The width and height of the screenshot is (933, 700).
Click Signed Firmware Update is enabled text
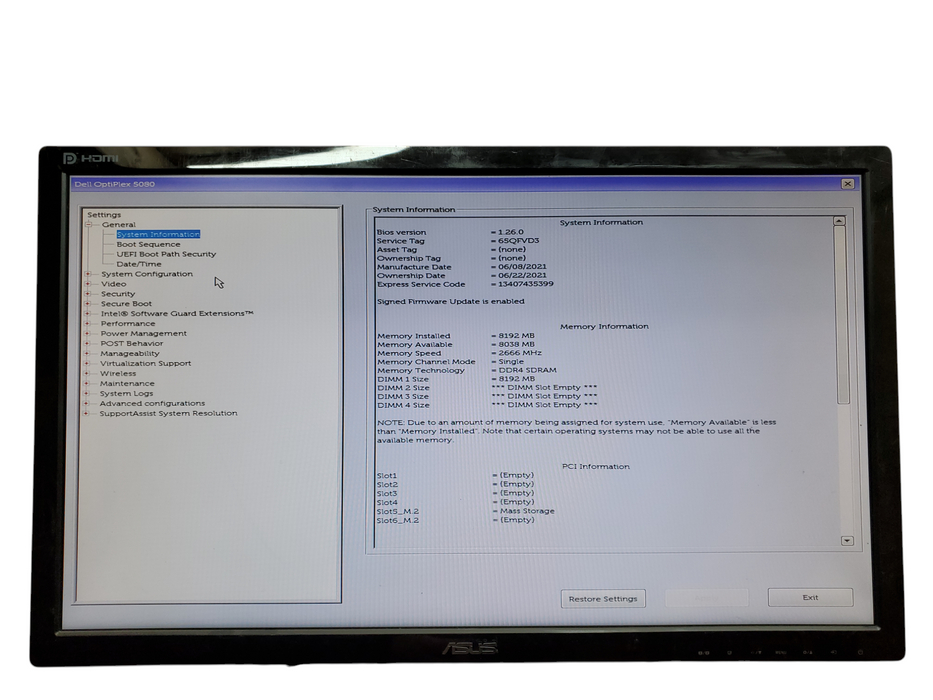point(450,302)
